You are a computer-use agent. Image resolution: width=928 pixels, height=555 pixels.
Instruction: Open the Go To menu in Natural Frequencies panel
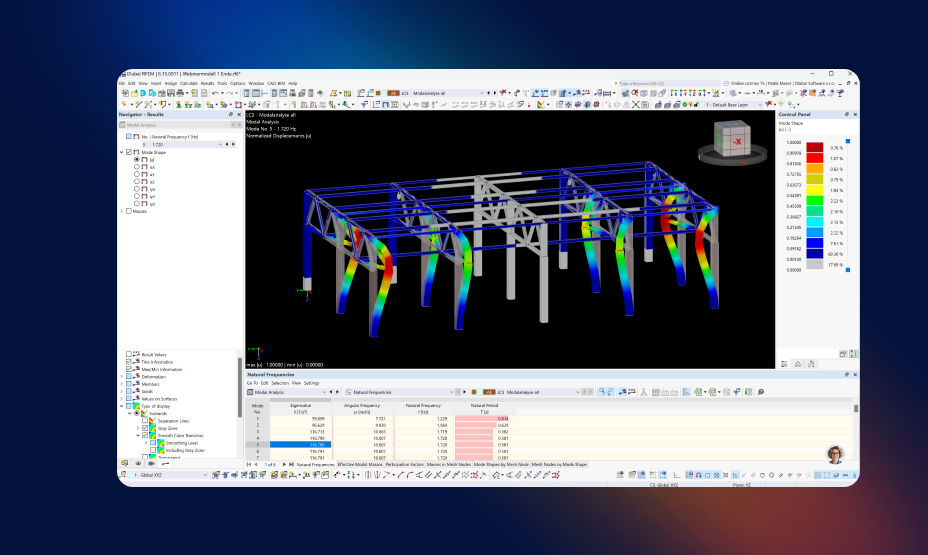(x=252, y=383)
